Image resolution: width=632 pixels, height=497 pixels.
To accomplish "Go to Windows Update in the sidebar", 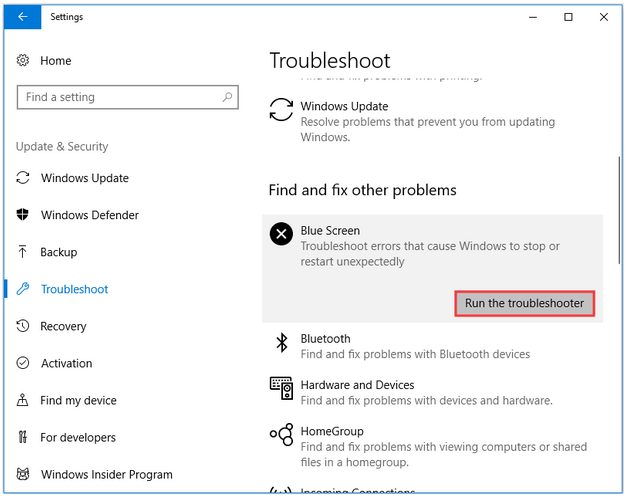I will coord(85,178).
